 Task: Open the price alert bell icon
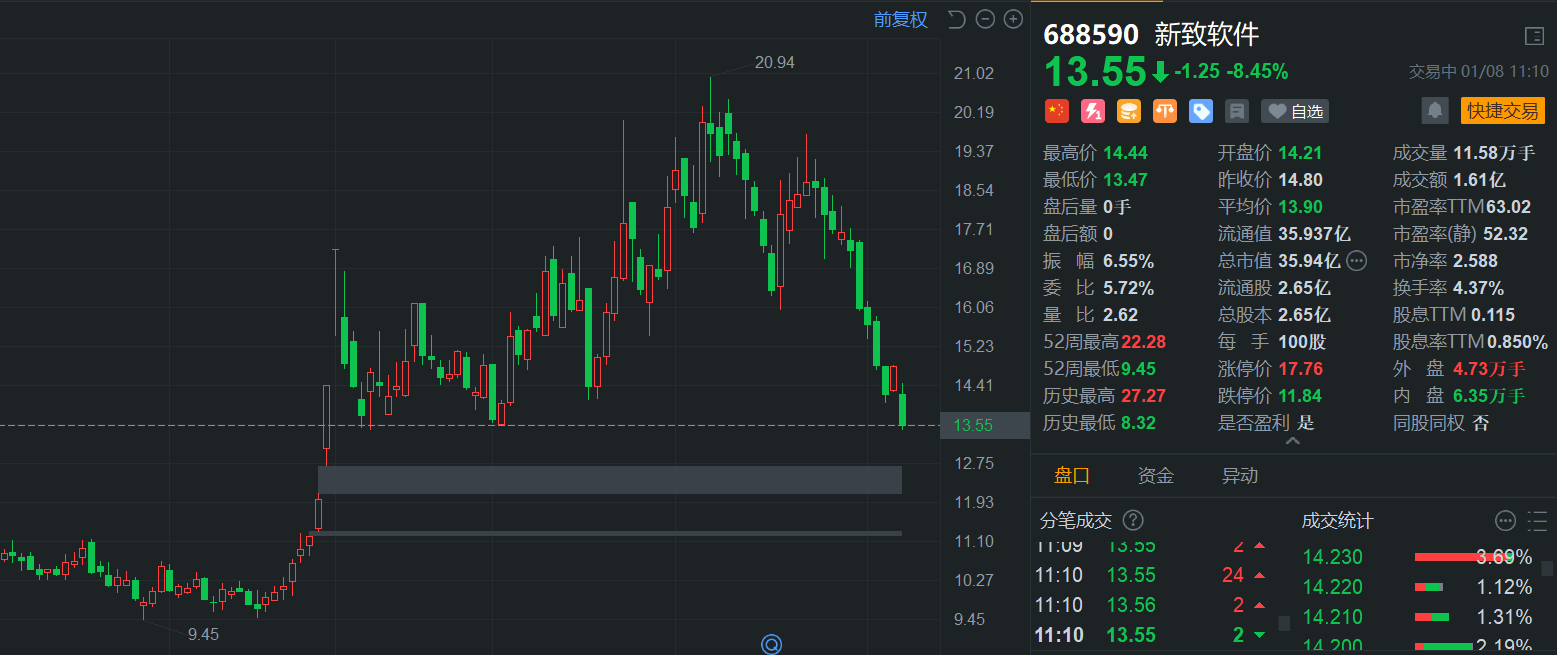point(1435,110)
